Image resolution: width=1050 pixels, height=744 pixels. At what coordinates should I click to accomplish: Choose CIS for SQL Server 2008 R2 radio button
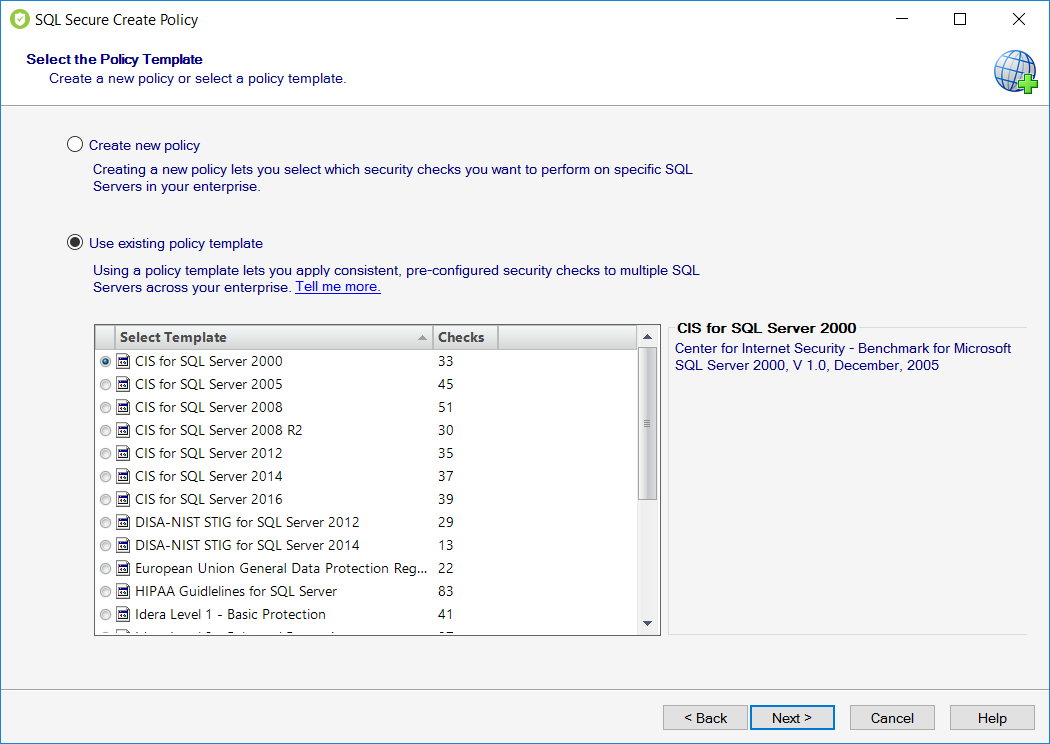[105, 431]
